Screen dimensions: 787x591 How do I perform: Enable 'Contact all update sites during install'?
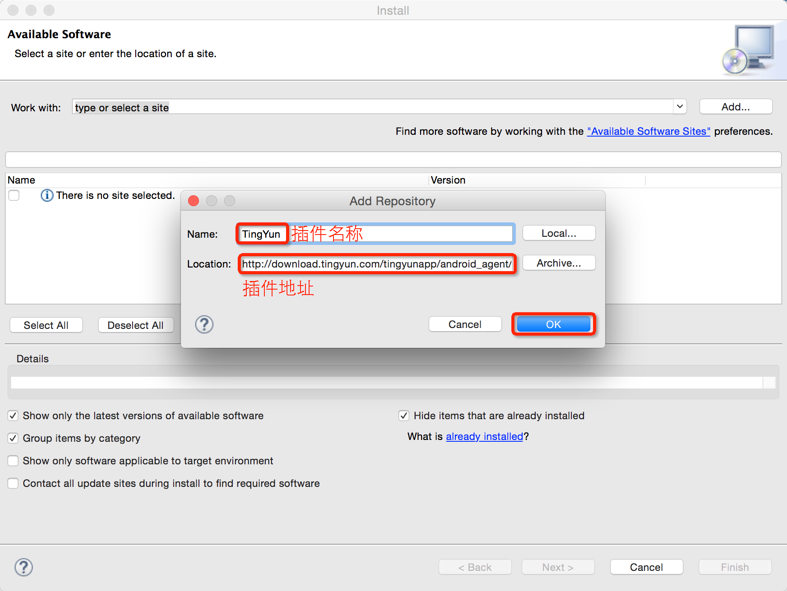tap(13, 483)
